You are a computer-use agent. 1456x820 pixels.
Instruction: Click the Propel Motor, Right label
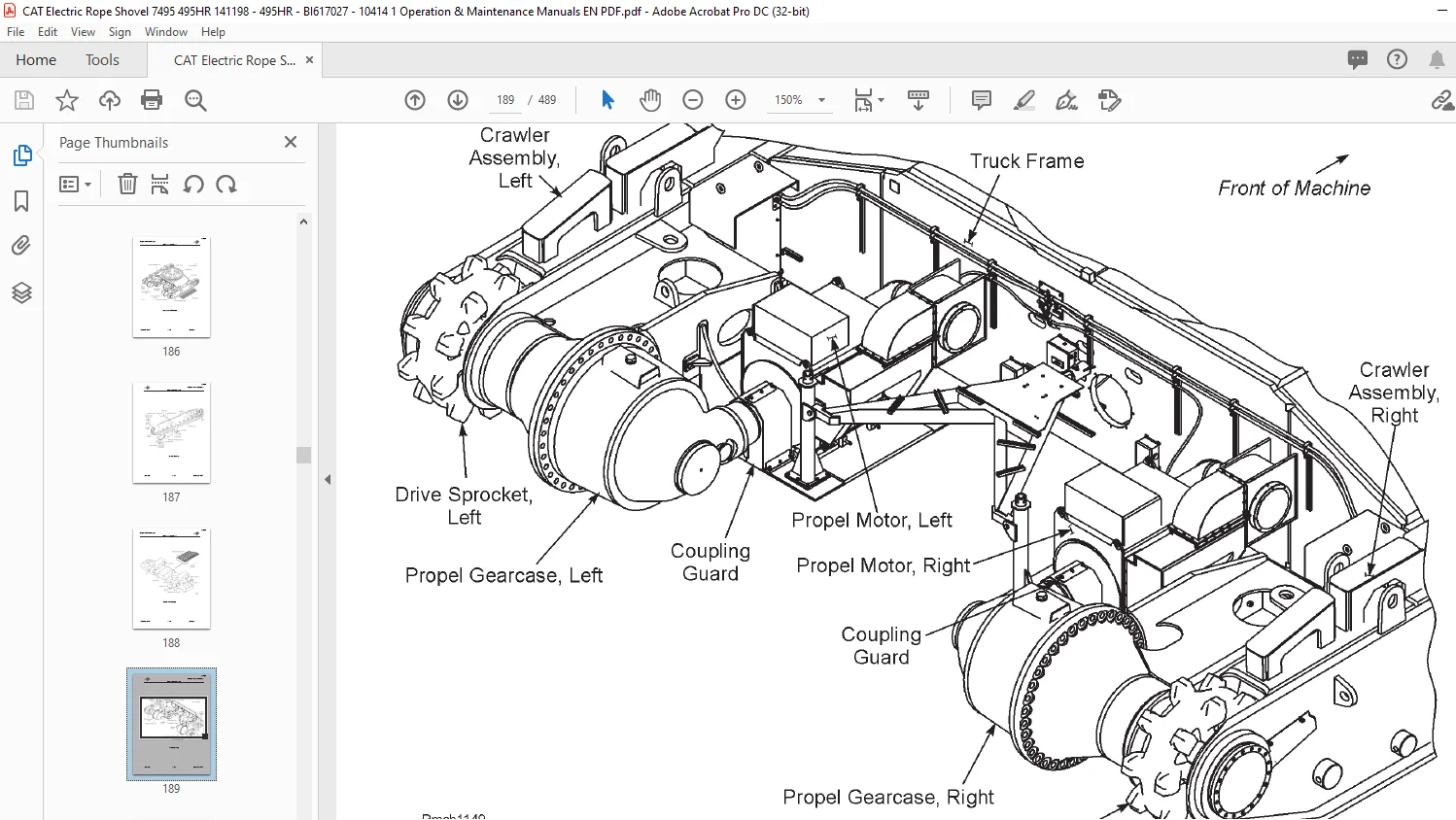[x=884, y=565]
